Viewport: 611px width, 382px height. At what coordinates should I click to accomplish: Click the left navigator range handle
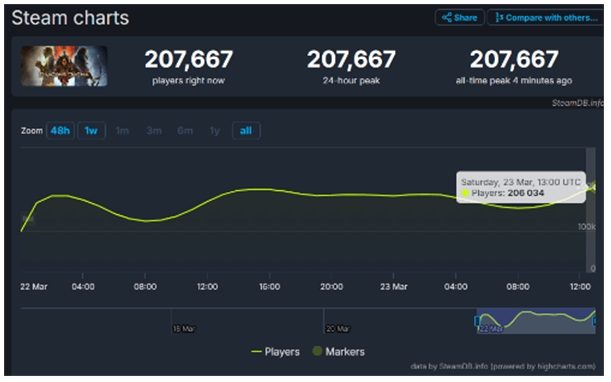click(x=477, y=321)
